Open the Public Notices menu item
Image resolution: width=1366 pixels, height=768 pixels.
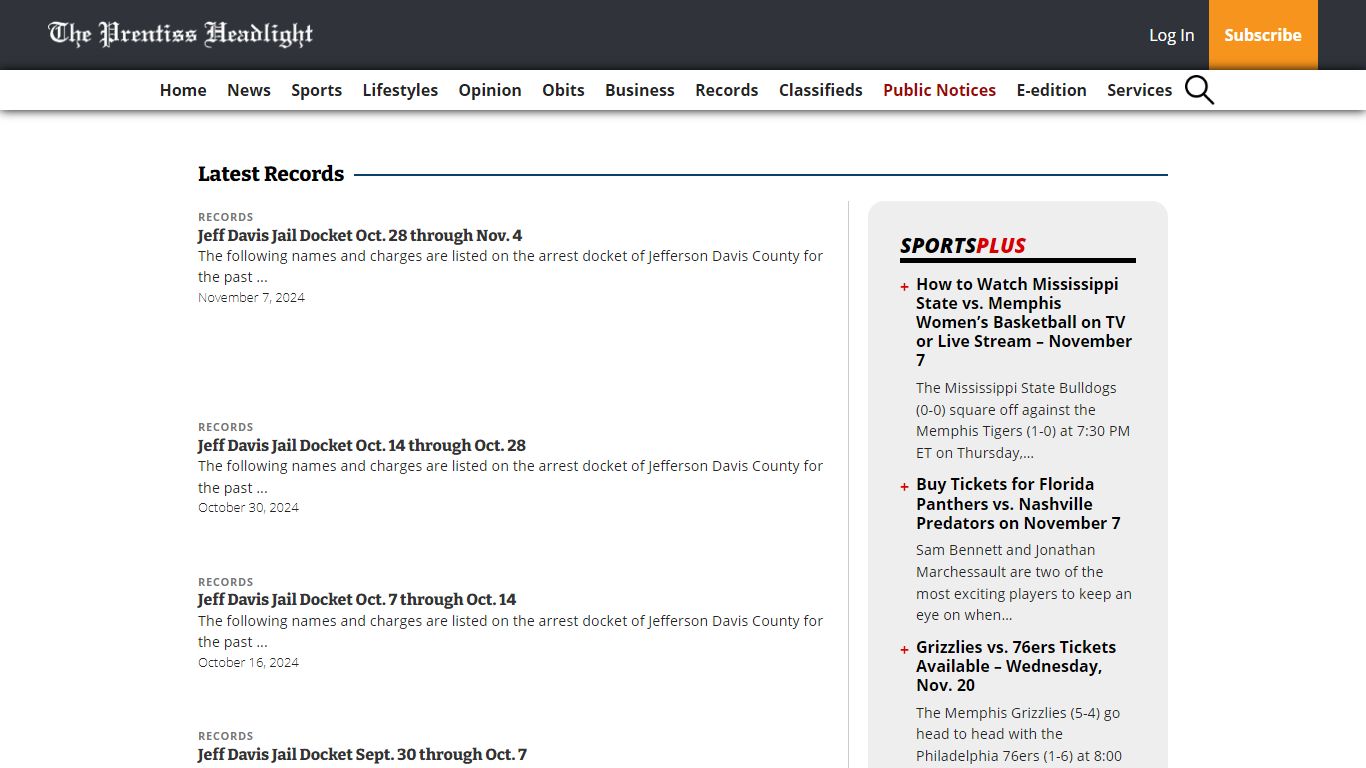(939, 90)
